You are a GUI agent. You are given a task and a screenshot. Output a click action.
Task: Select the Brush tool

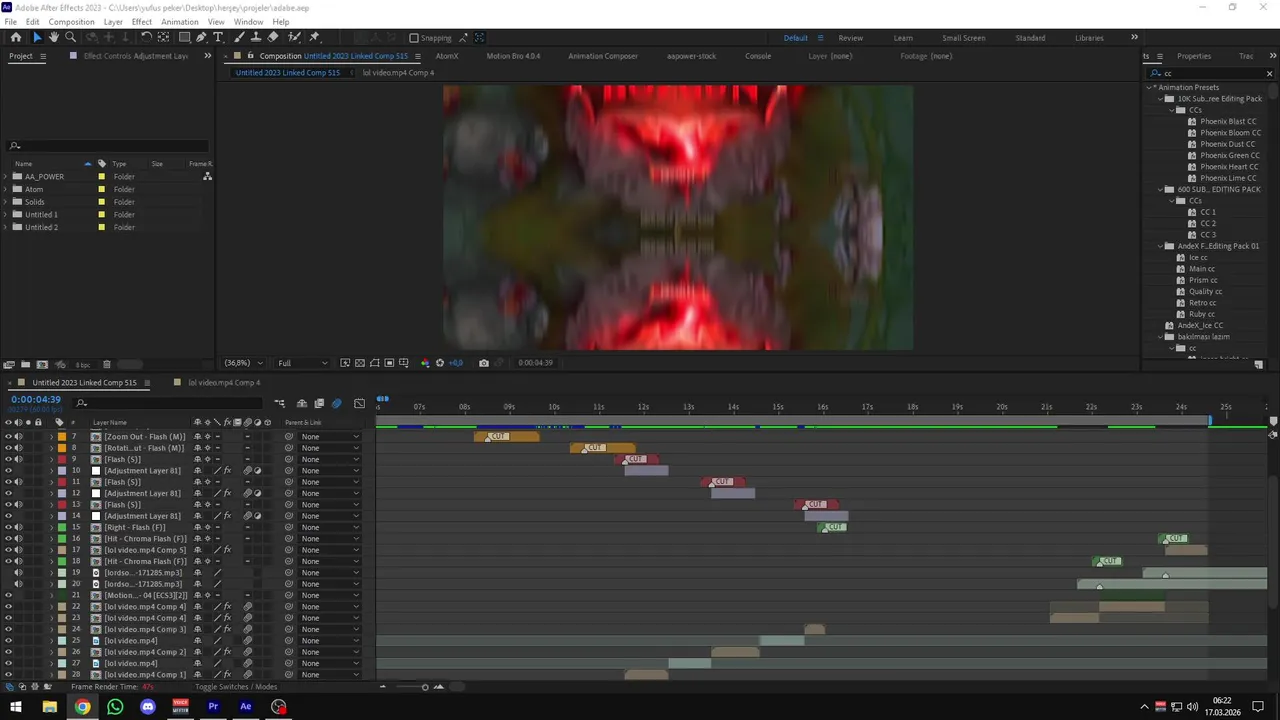click(x=240, y=38)
